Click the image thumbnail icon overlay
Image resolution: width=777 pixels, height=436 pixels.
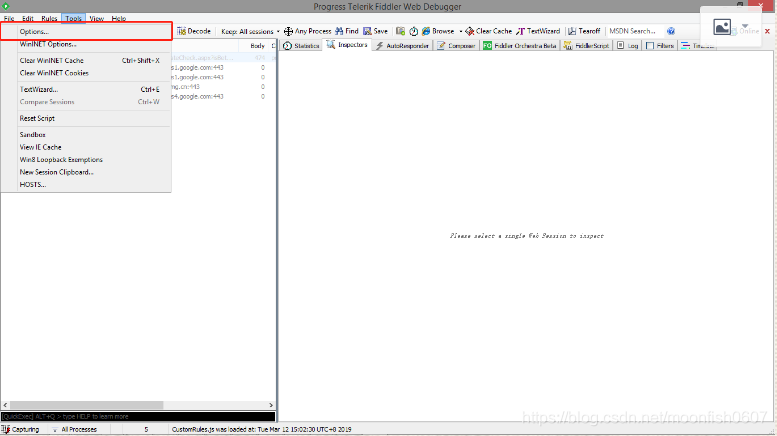coord(722,27)
